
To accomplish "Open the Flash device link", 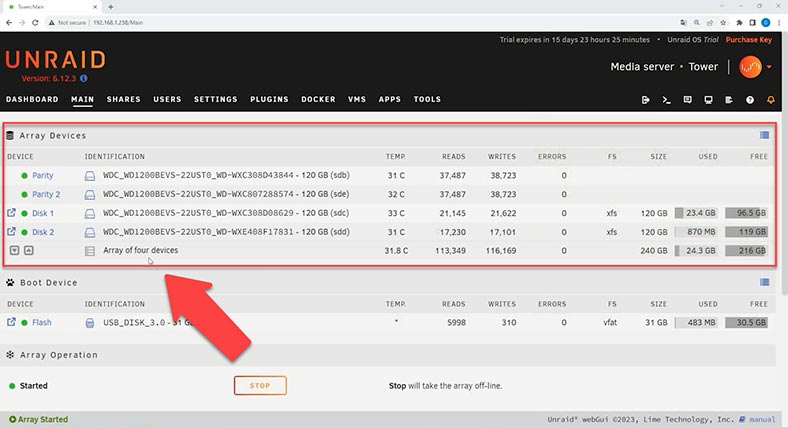I will 42,323.
